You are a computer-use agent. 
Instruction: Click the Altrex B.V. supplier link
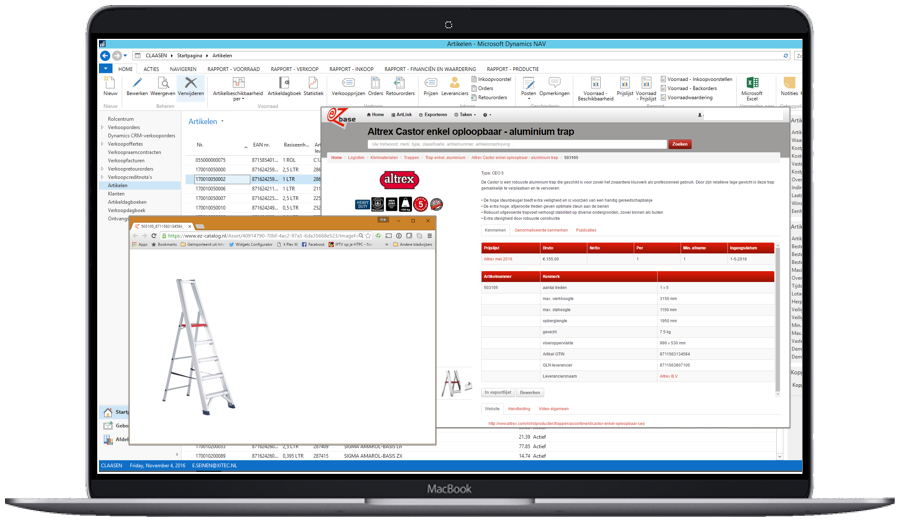[x=668, y=377]
